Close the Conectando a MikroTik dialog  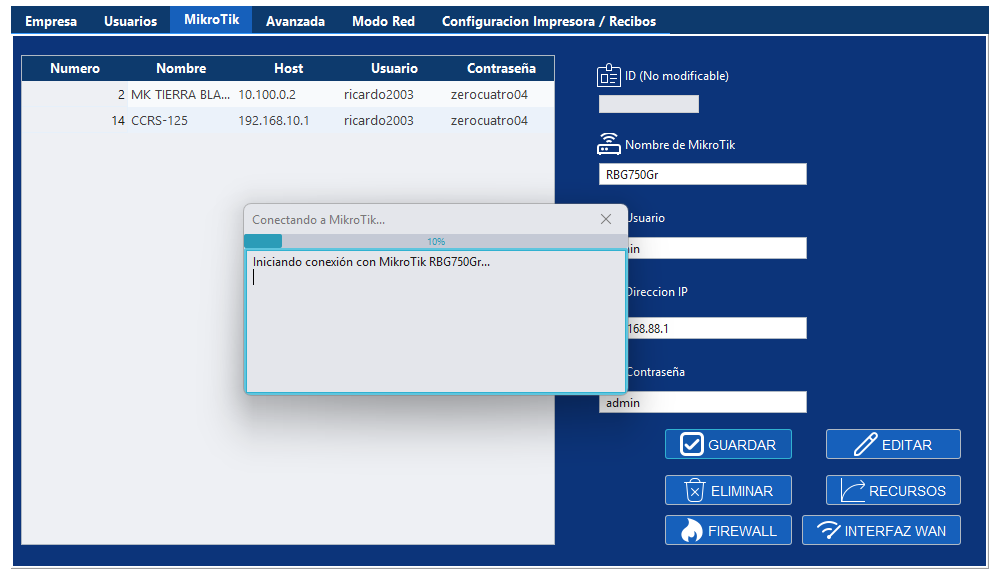coord(605,219)
